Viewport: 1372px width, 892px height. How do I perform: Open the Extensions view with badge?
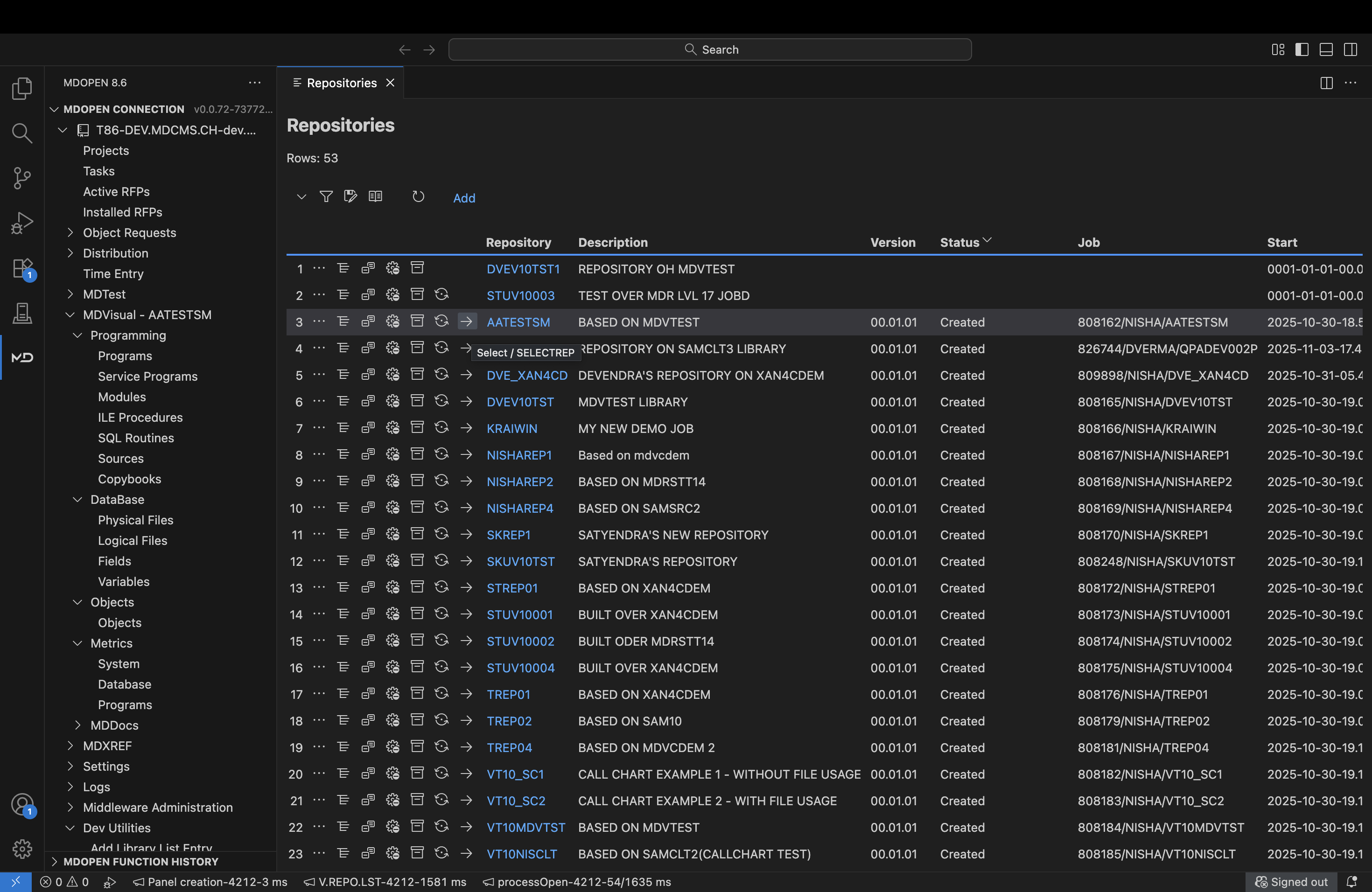tap(22, 269)
